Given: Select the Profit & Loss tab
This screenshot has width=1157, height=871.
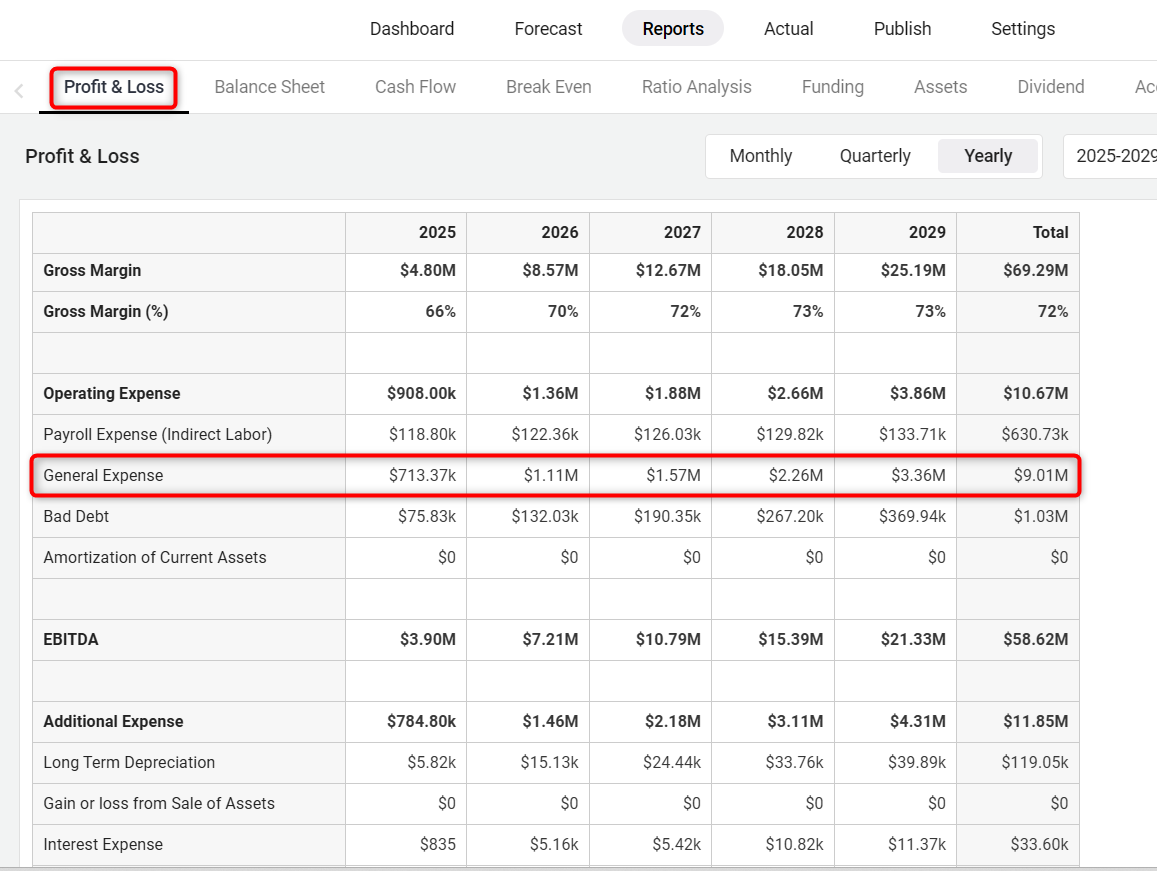Looking at the screenshot, I should [x=114, y=87].
